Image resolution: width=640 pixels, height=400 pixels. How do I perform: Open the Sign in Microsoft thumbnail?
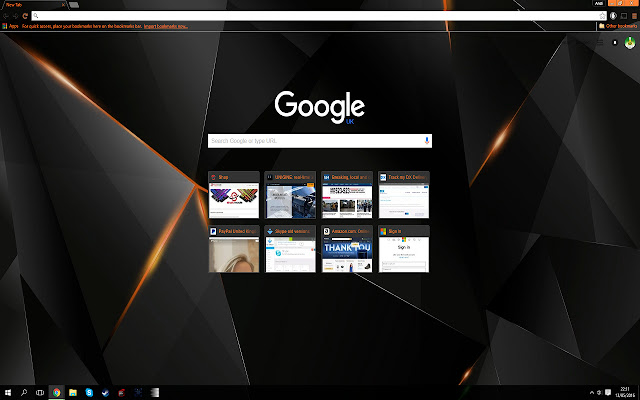click(404, 249)
